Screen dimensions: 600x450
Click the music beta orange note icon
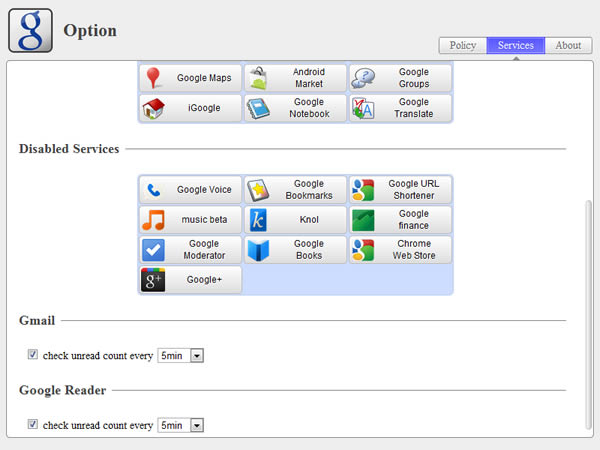coord(153,220)
